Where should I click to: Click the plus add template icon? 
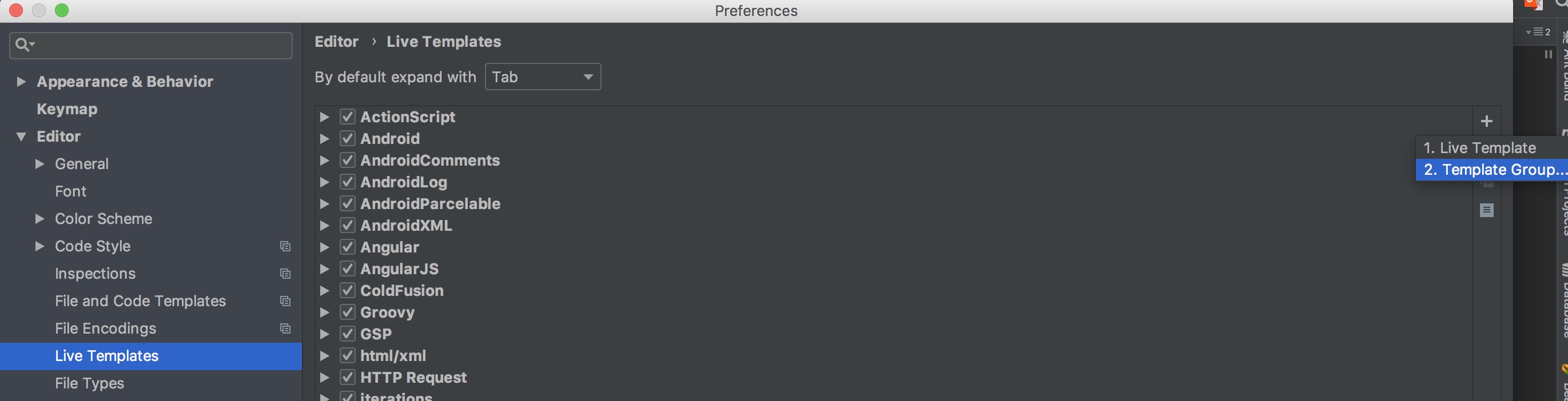coord(1486,122)
